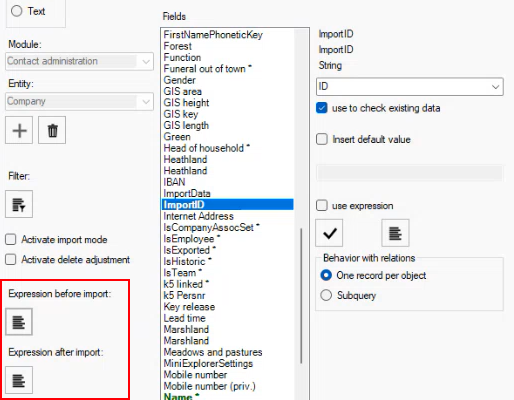Select Internet Address in the Fields list
This screenshot has height=400, width=514.
(198, 216)
